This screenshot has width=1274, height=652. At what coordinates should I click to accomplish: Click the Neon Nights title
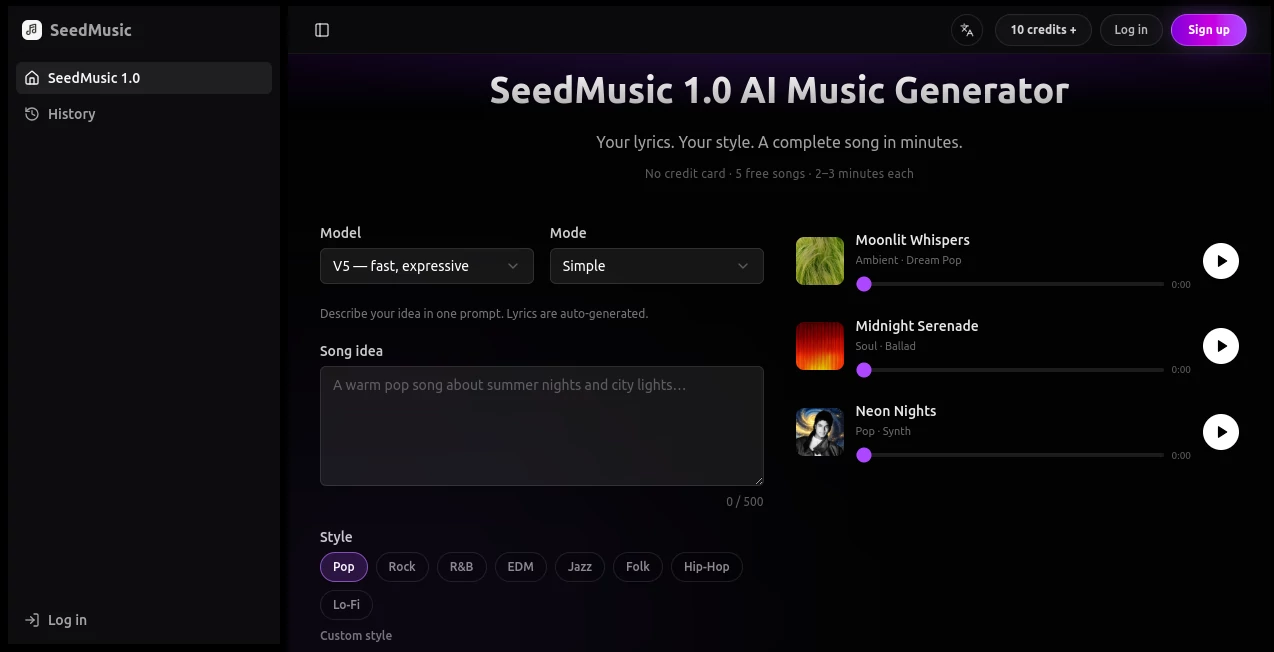pyautogui.click(x=896, y=411)
